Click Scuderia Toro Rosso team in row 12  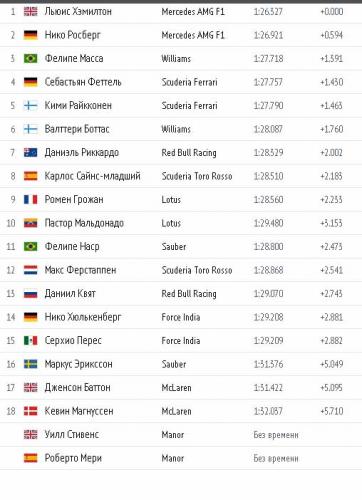(197, 270)
